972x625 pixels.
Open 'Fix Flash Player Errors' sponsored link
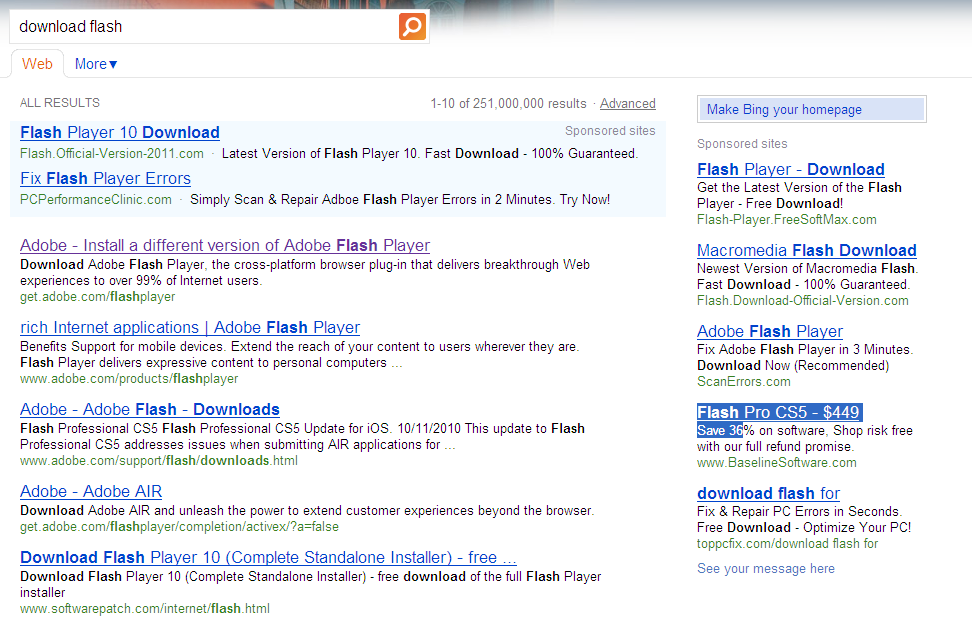pyautogui.click(x=105, y=178)
